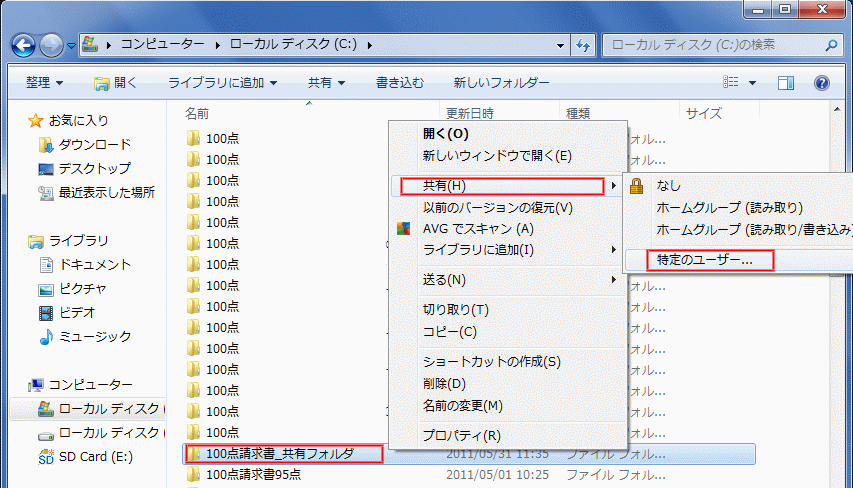
Task: Choose 切り取り(T) from context menu
Action: click(456, 310)
